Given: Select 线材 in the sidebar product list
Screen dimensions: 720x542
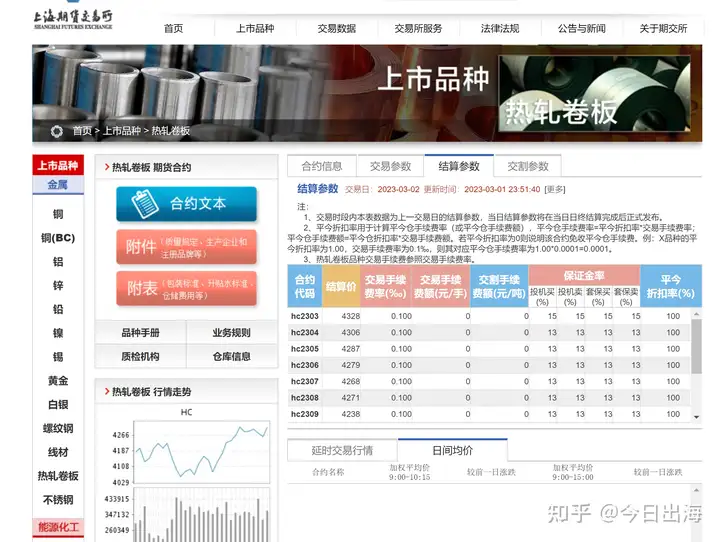Looking at the screenshot, I should click(58, 452).
